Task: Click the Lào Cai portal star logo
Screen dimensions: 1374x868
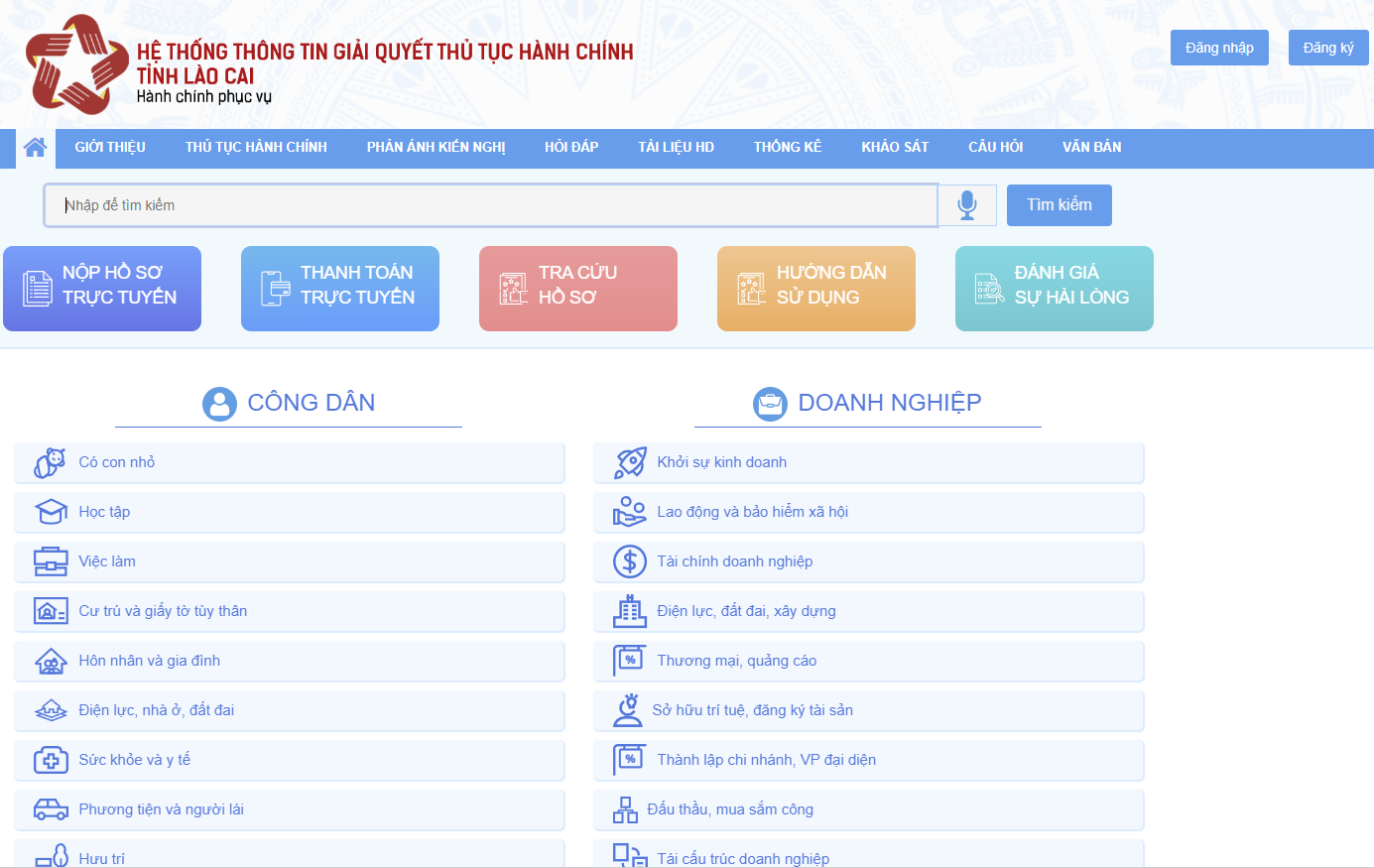Action: [76, 64]
